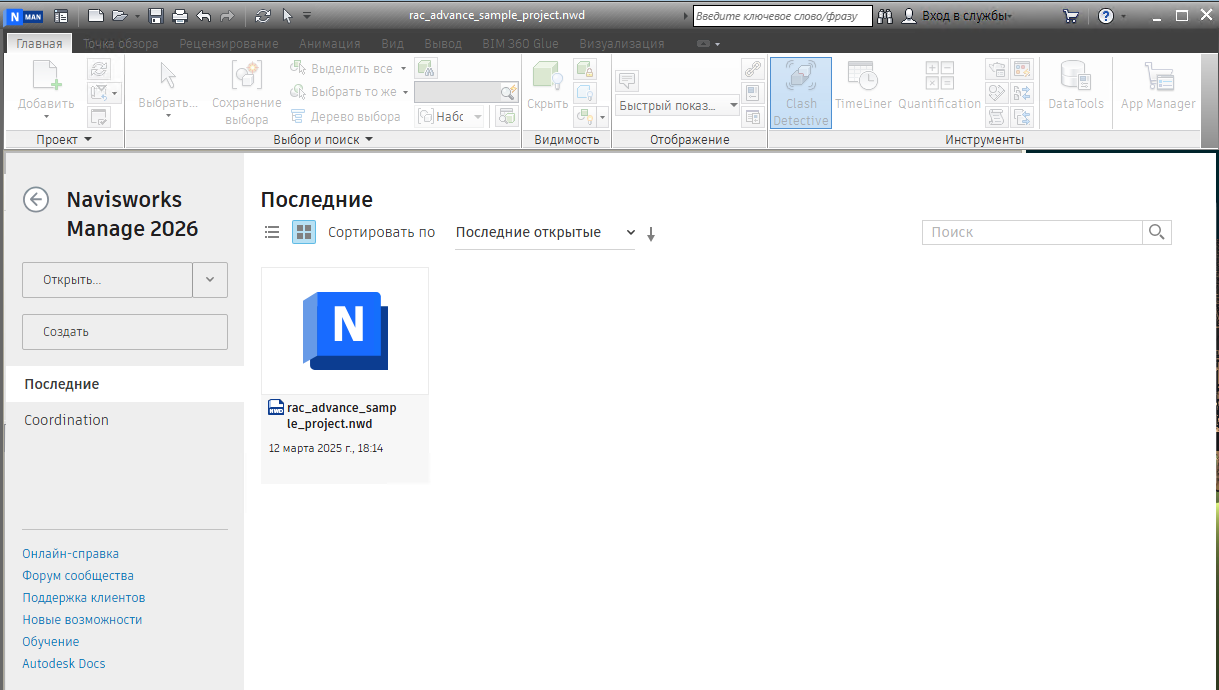Click the Autodesk Docs link
1219x690 pixels.
coord(64,664)
